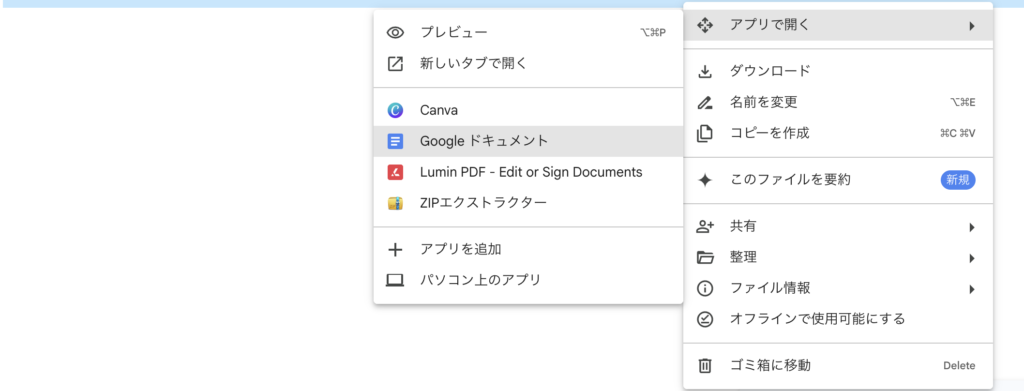Click the red Lumin PDF icon
This screenshot has width=1024, height=391.
click(x=395, y=172)
